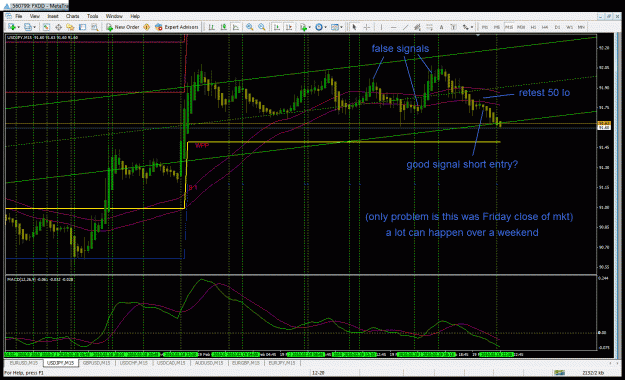Open the View menu
The image size is (625, 380).
[x=35, y=16]
